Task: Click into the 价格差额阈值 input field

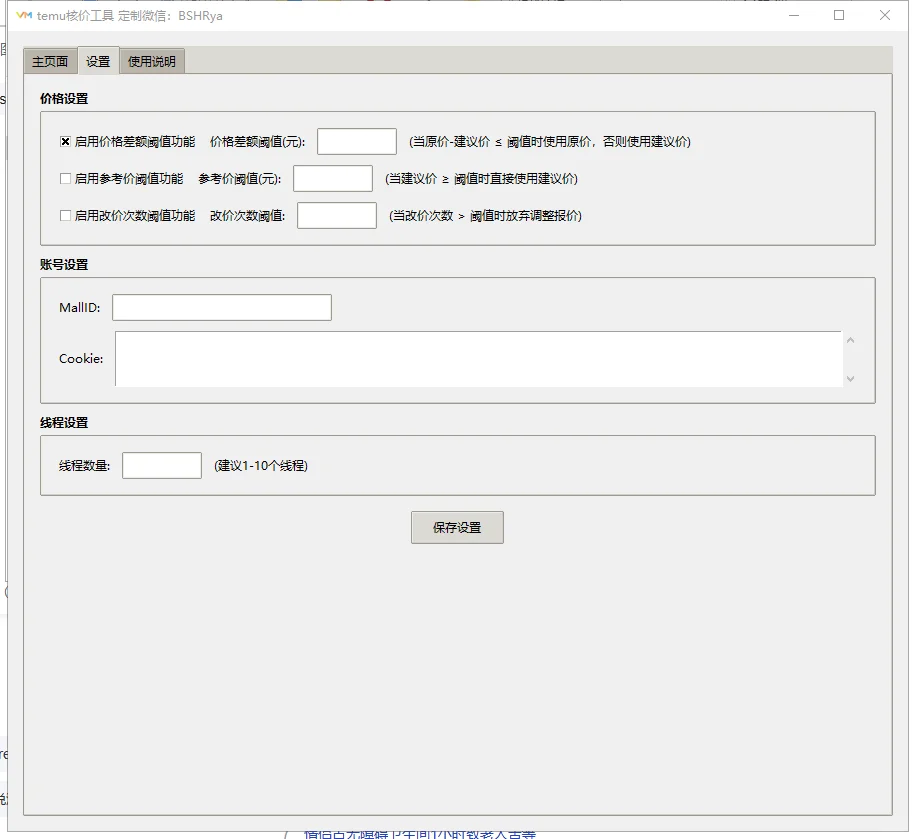Action: point(356,141)
